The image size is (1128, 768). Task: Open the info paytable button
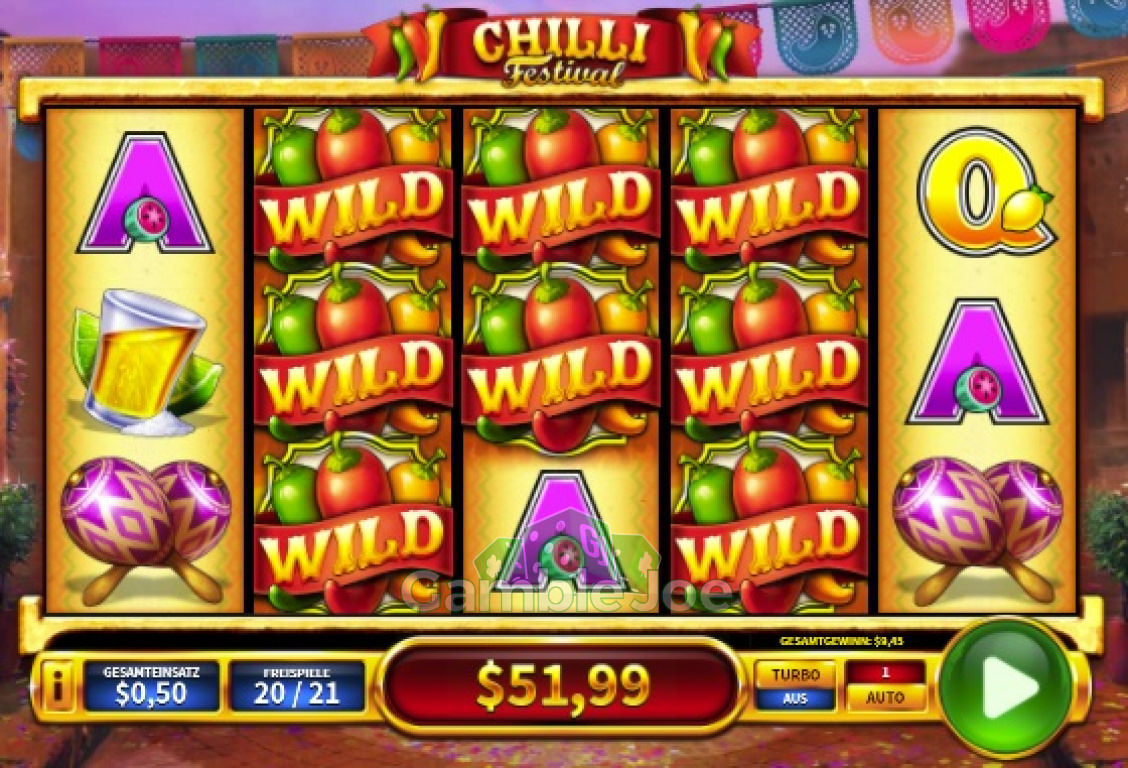[57, 686]
